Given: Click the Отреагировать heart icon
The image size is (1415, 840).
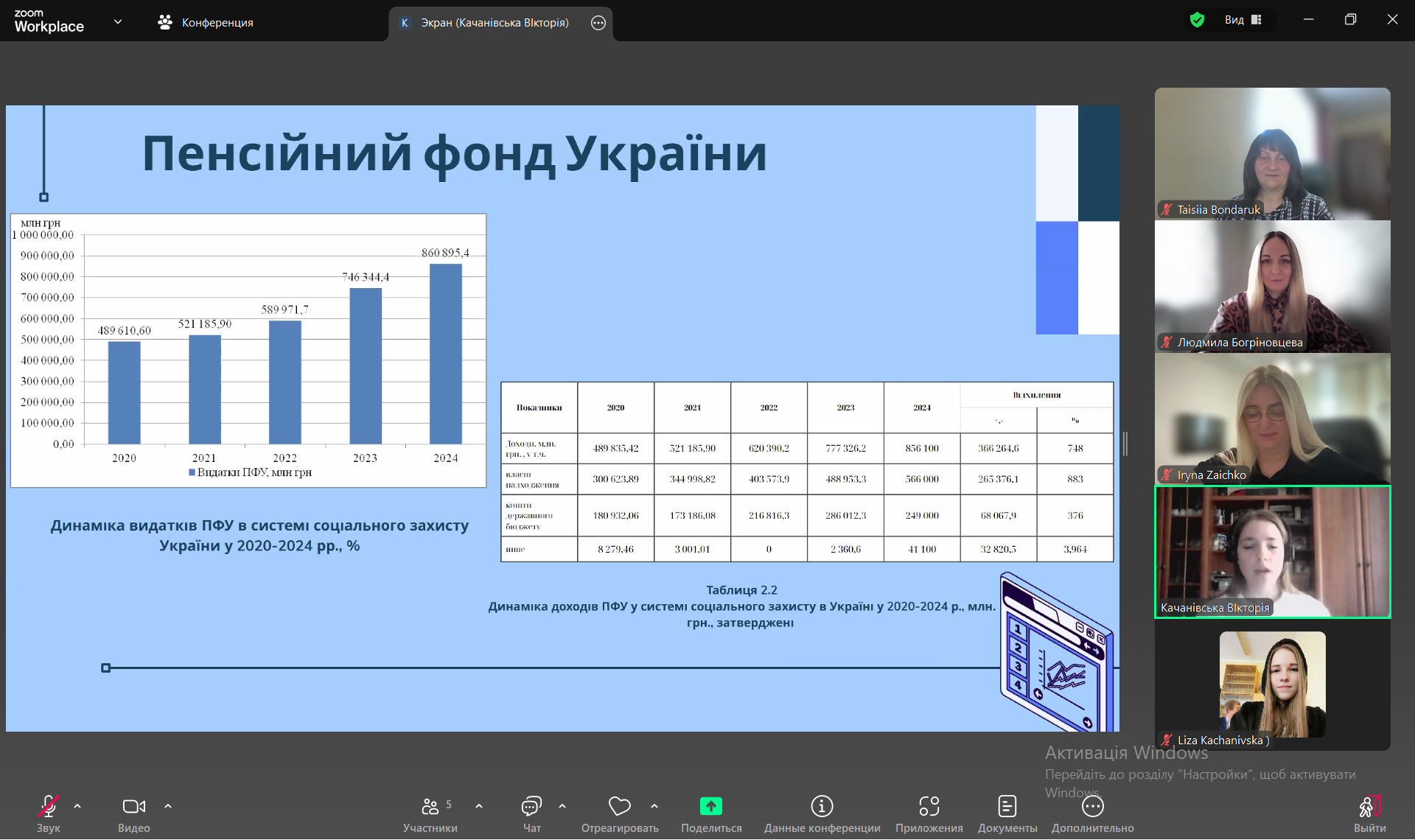Looking at the screenshot, I should pyautogui.click(x=619, y=807).
